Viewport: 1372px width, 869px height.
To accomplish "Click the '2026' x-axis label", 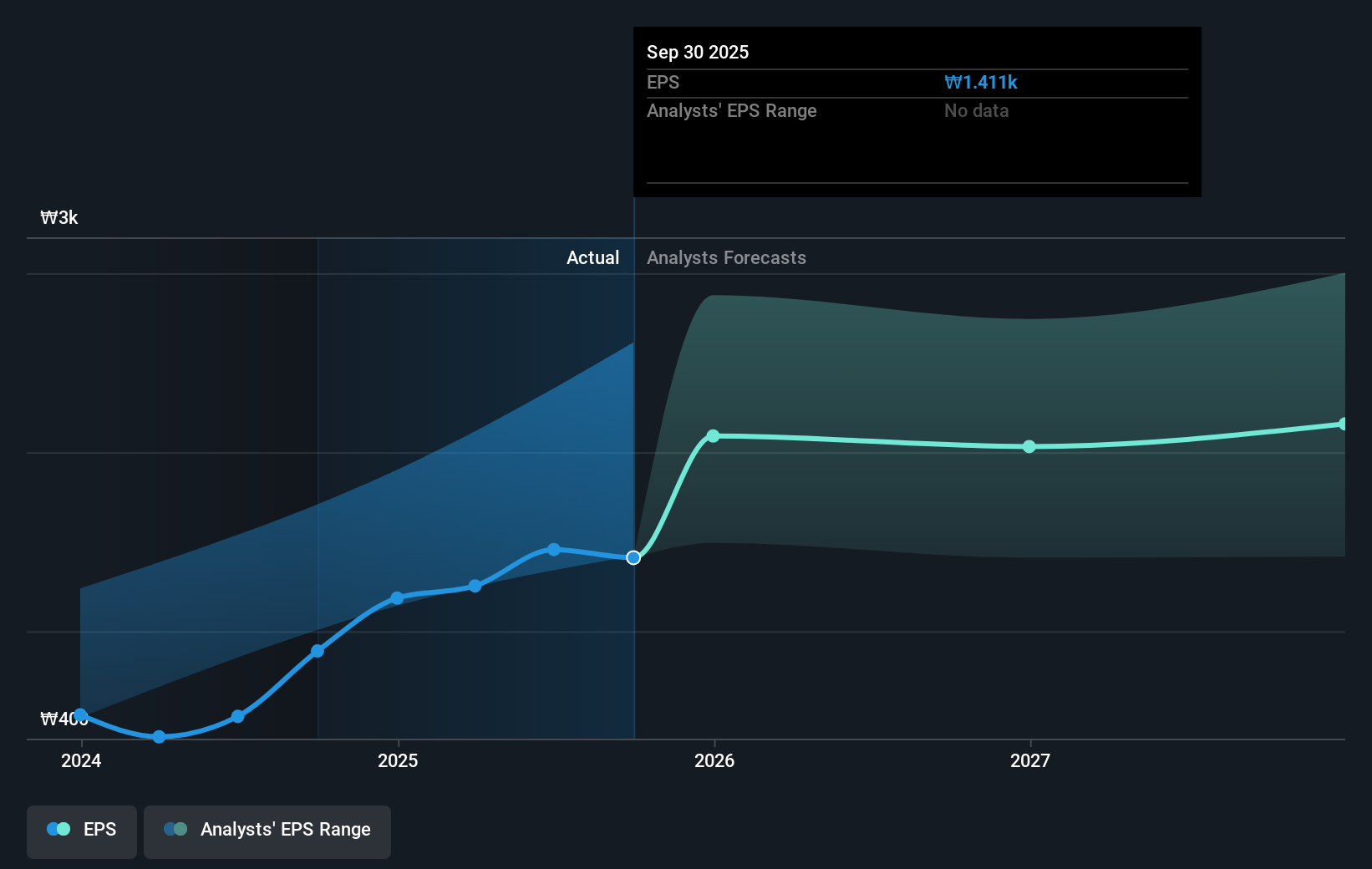I will (x=714, y=760).
